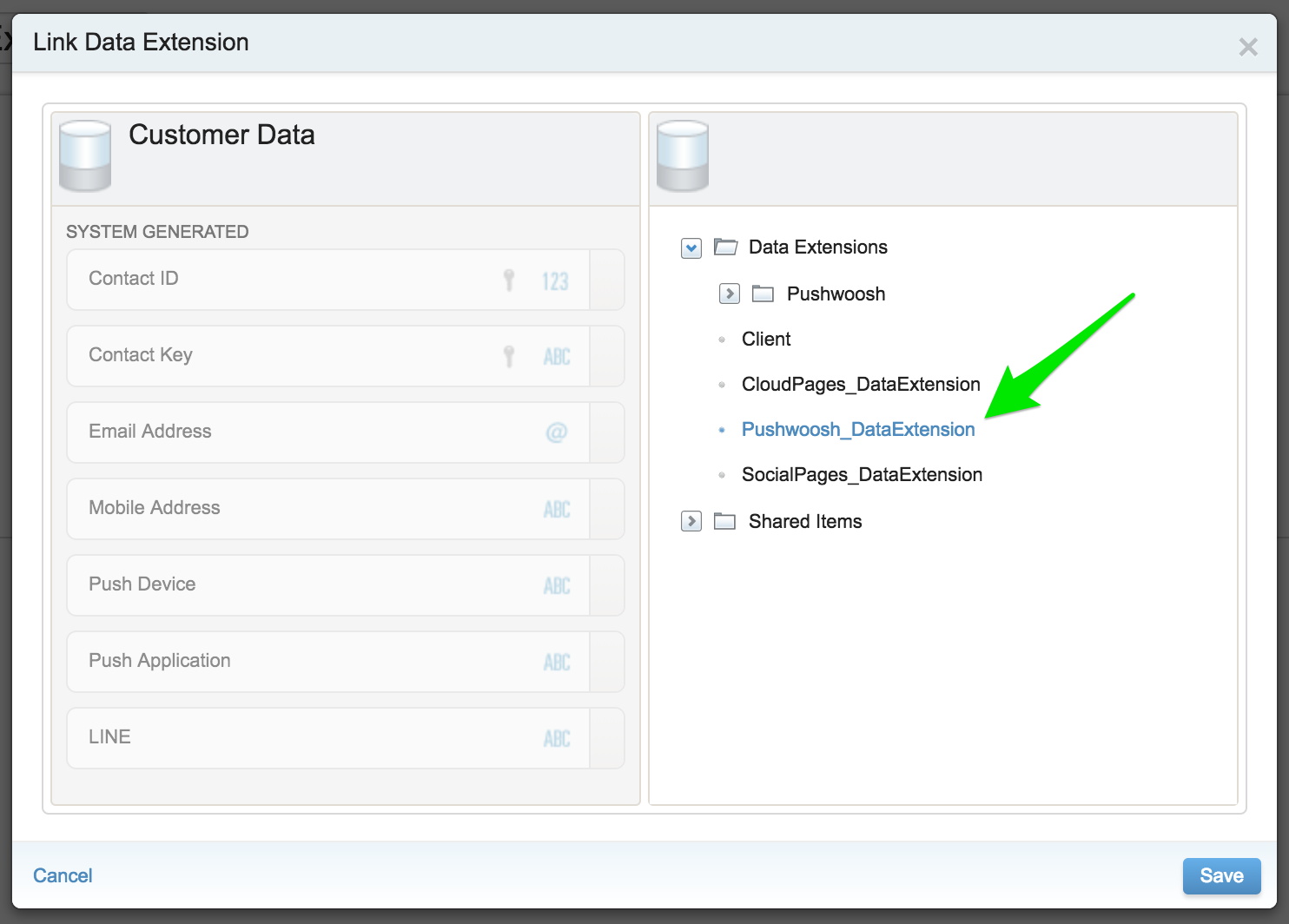1289x924 pixels.
Task: Close the Link Data Extension dialog
Action: tap(1248, 47)
